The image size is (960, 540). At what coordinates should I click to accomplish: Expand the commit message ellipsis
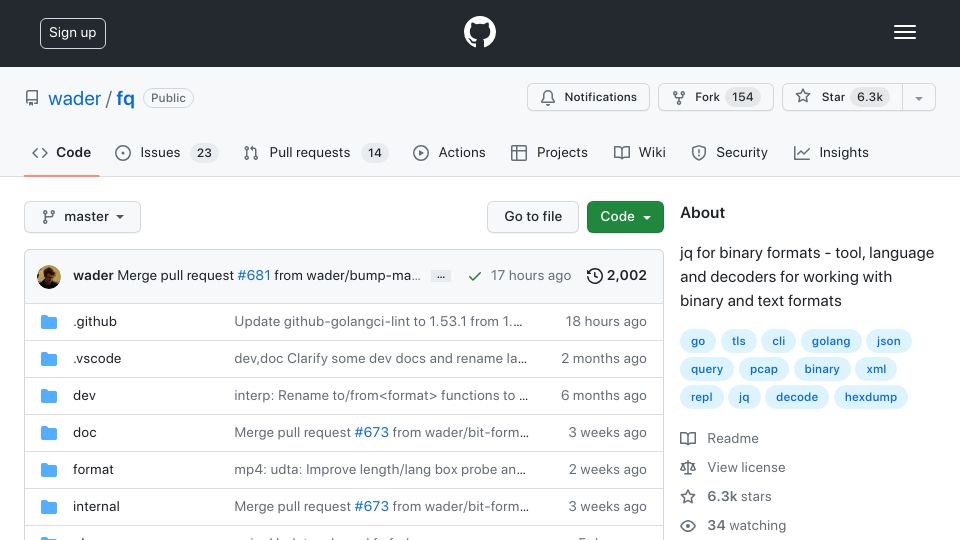(440, 276)
